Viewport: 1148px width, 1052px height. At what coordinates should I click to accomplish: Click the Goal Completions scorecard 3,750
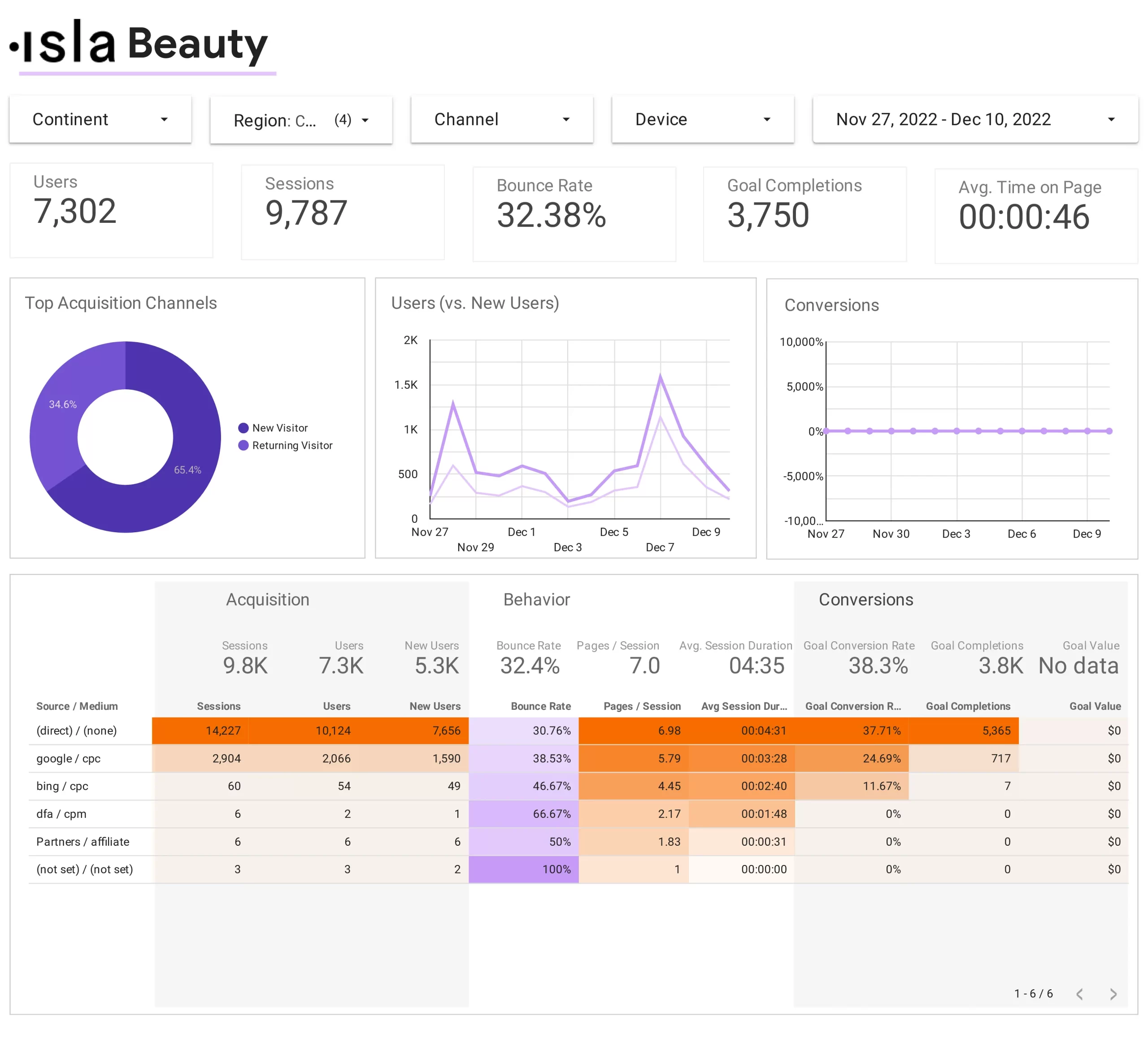tap(804, 213)
